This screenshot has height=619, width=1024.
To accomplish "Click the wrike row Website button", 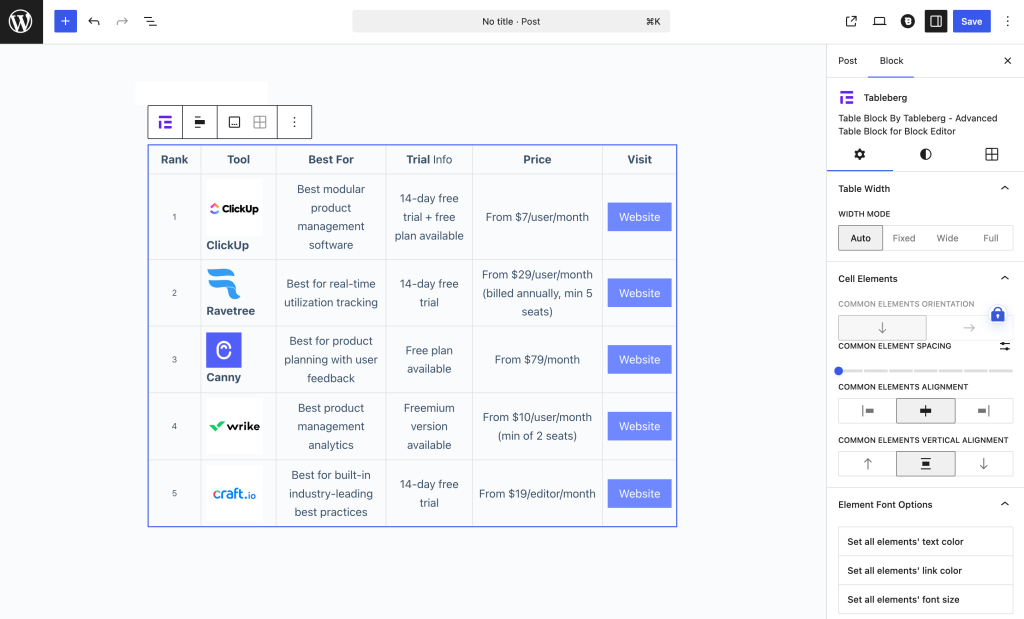I will tap(639, 426).
